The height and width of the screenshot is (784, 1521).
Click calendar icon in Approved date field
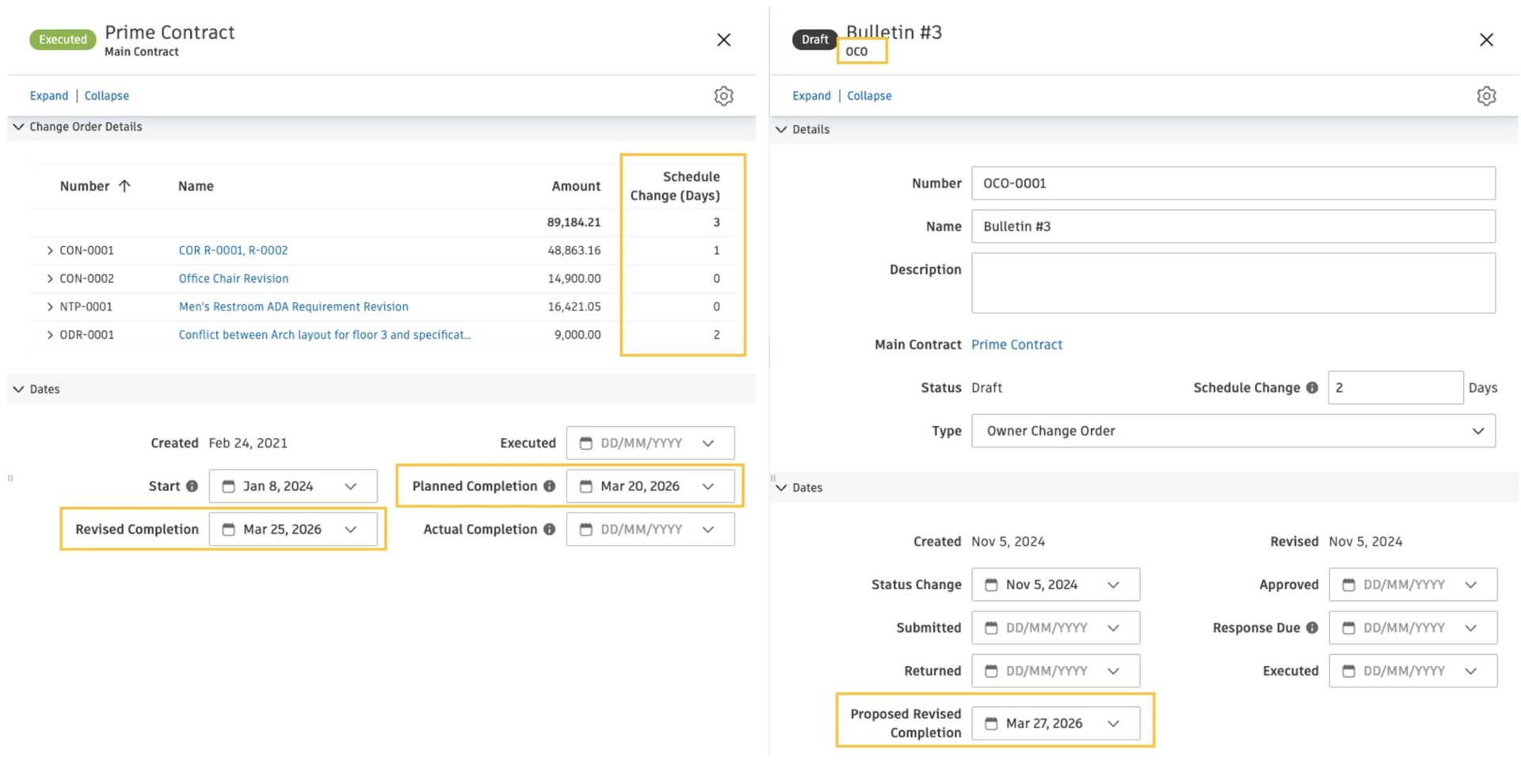point(1348,584)
